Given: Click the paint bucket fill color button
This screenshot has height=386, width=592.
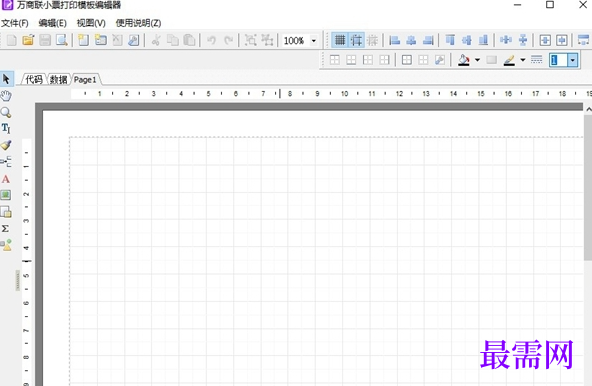Looking at the screenshot, I should [464, 60].
